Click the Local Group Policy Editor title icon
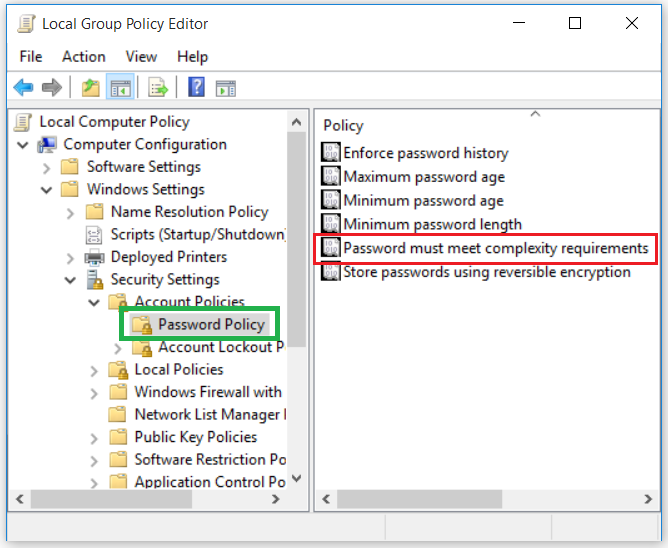668x548 pixels. pyautogui.click(x=26, y=23)
